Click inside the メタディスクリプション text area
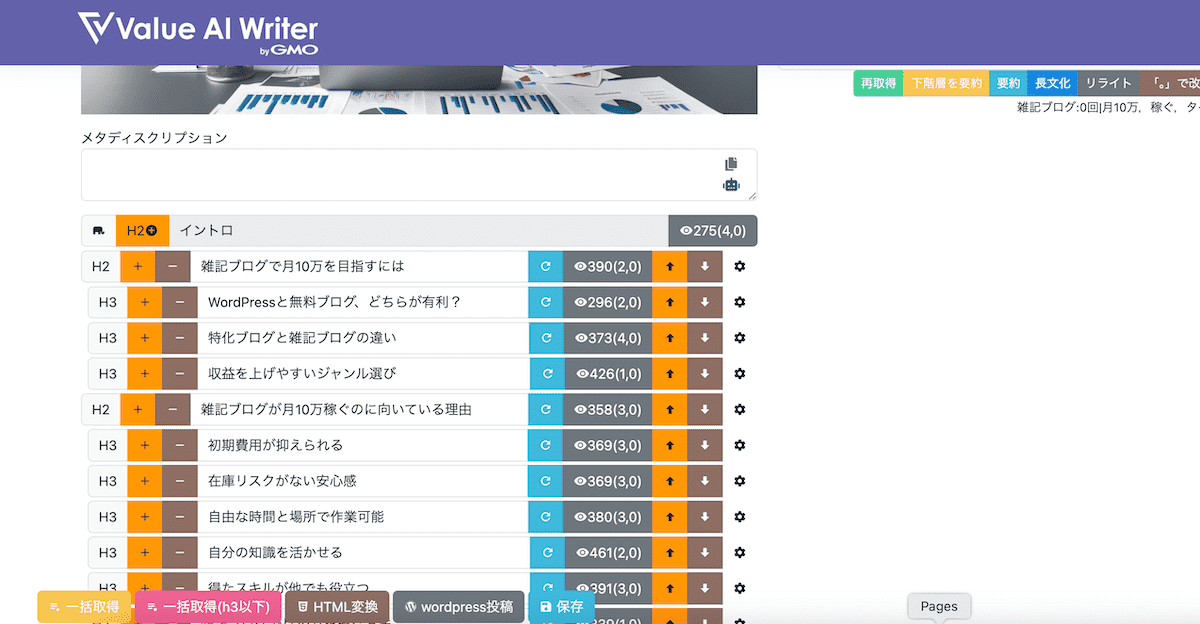The height and width of the screenshot is (624, 1200). click(x=400, y=175)
